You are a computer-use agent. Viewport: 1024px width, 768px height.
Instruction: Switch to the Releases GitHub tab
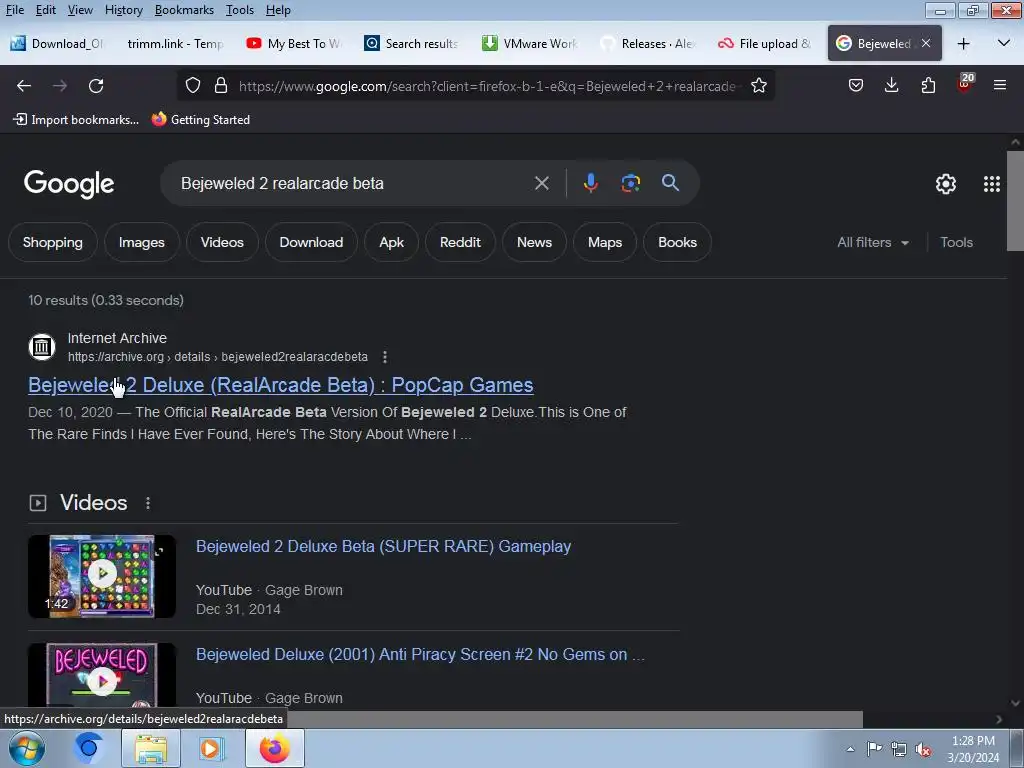647,44
